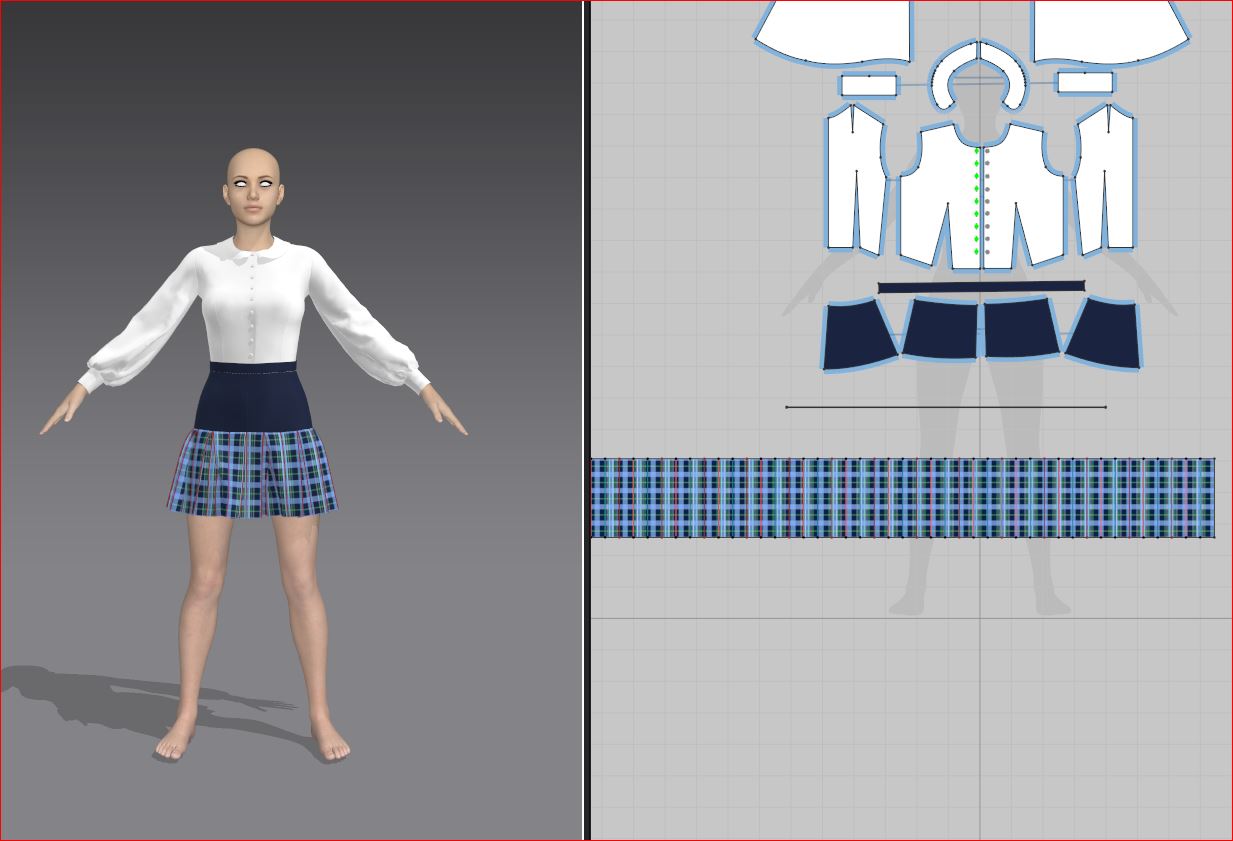Click the bottommost green button on the placket

pos(977,251)
